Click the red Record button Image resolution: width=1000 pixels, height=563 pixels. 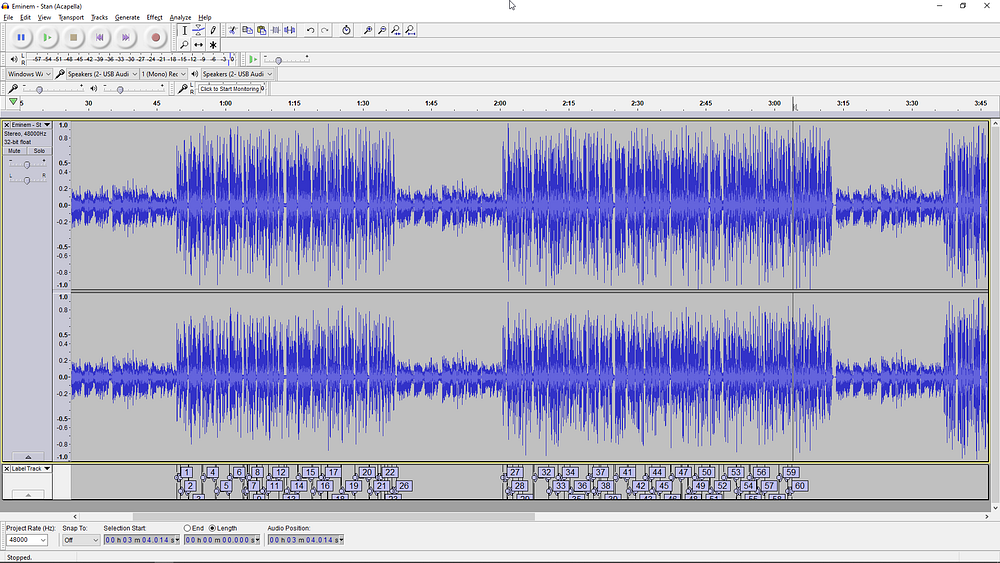pos(155,38)
